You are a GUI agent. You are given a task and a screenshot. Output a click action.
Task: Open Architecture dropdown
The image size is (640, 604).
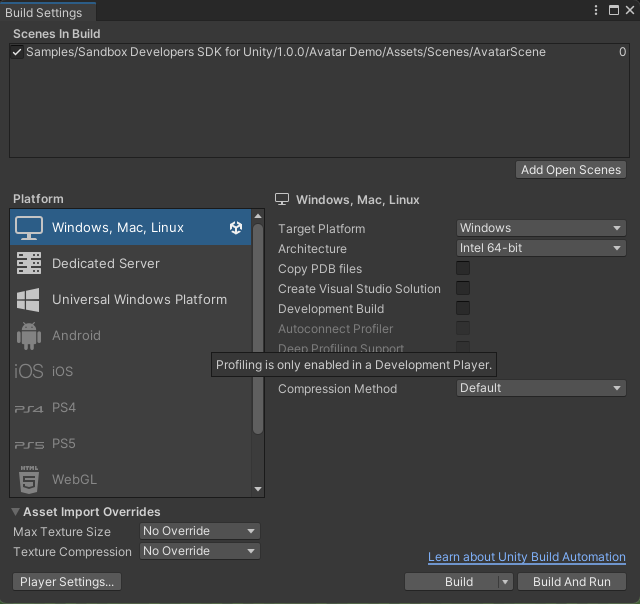coord(541,248)
